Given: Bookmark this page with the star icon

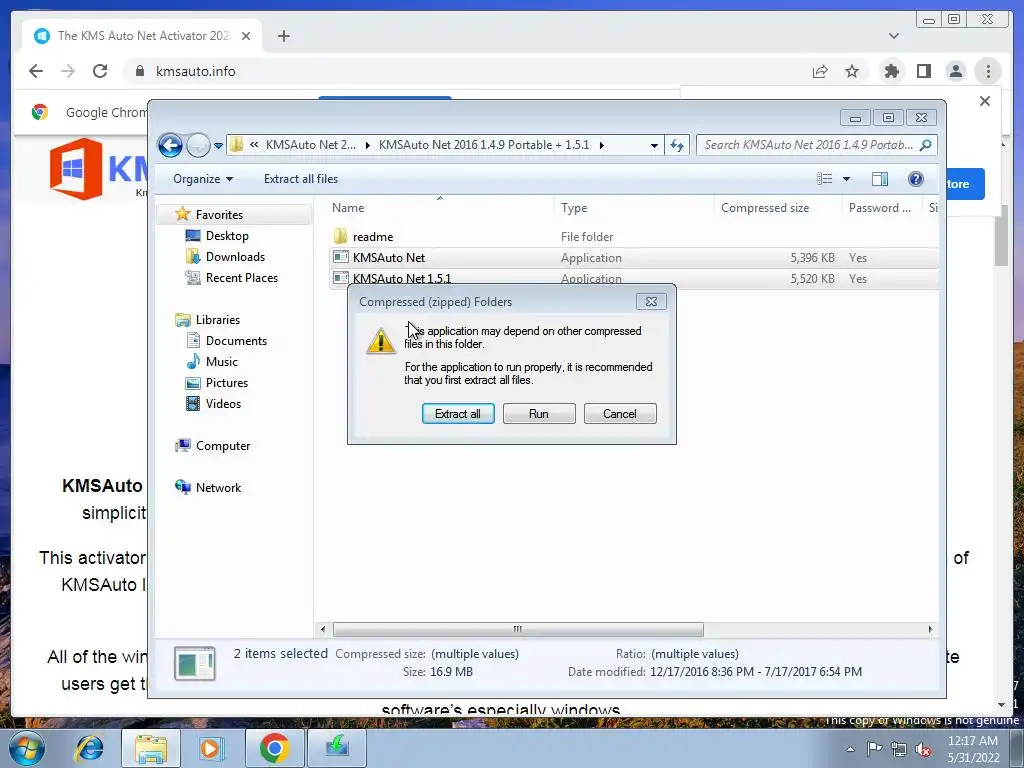Looking at the screenshot, I should point(852,71).
